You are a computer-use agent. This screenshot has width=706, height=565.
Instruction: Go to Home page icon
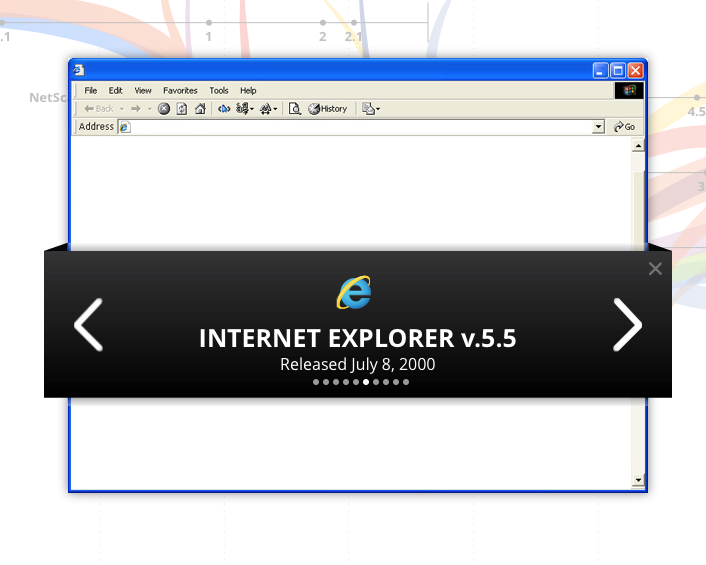coord(200,109)
